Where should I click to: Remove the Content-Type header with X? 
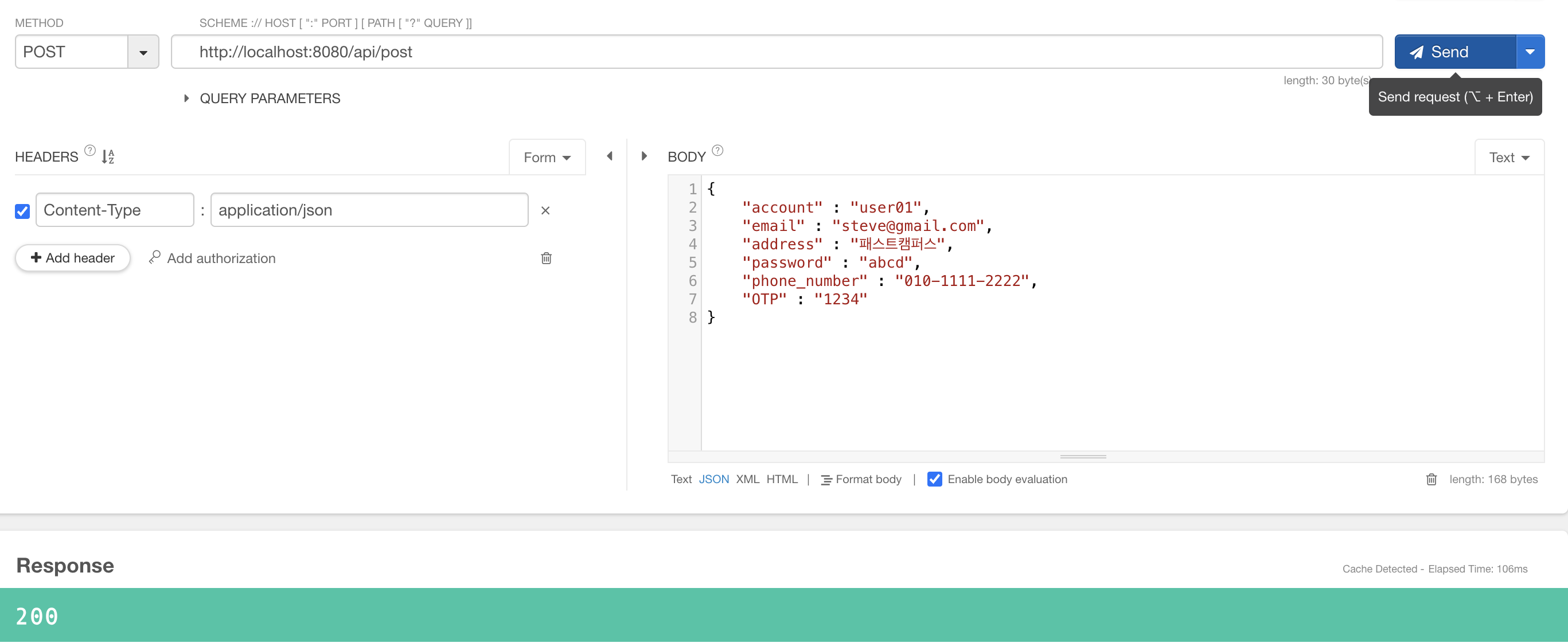click(545, 210)
